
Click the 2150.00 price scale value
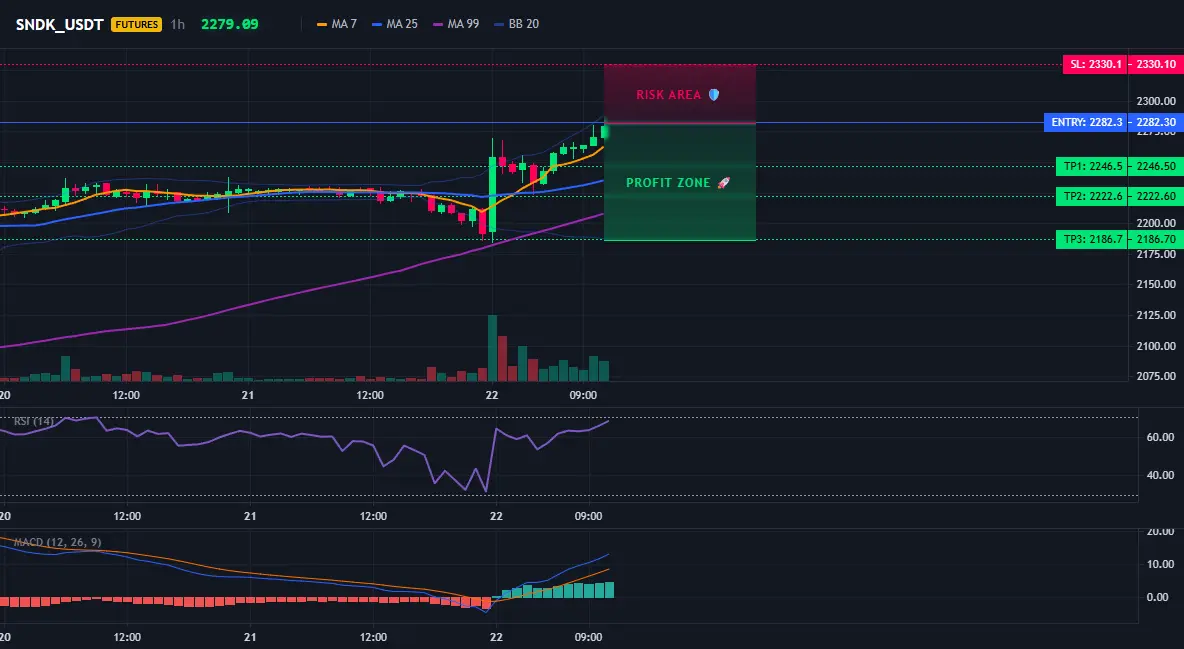click(1156, 284)
